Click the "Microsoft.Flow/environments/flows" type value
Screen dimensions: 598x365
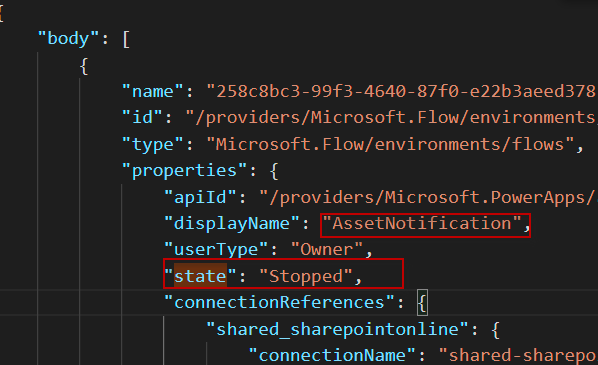click(390, 144)
